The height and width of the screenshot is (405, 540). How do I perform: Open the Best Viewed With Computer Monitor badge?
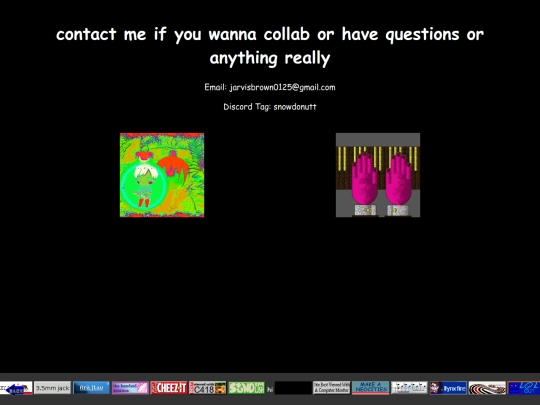(x=332, y=388)
